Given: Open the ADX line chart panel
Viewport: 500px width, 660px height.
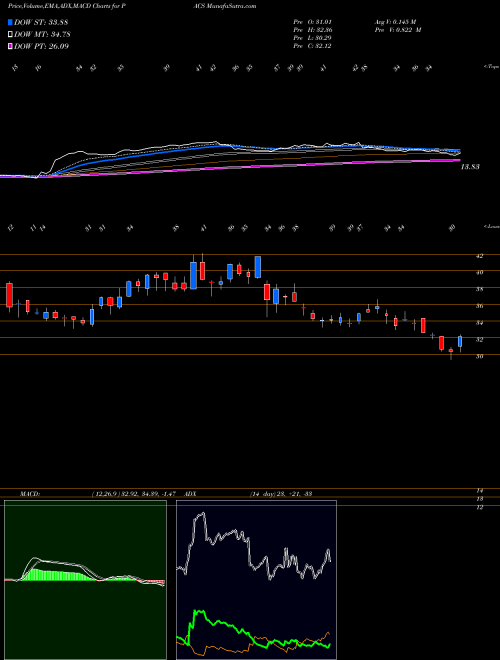Looking at the screenshot, I should (256, 580).
